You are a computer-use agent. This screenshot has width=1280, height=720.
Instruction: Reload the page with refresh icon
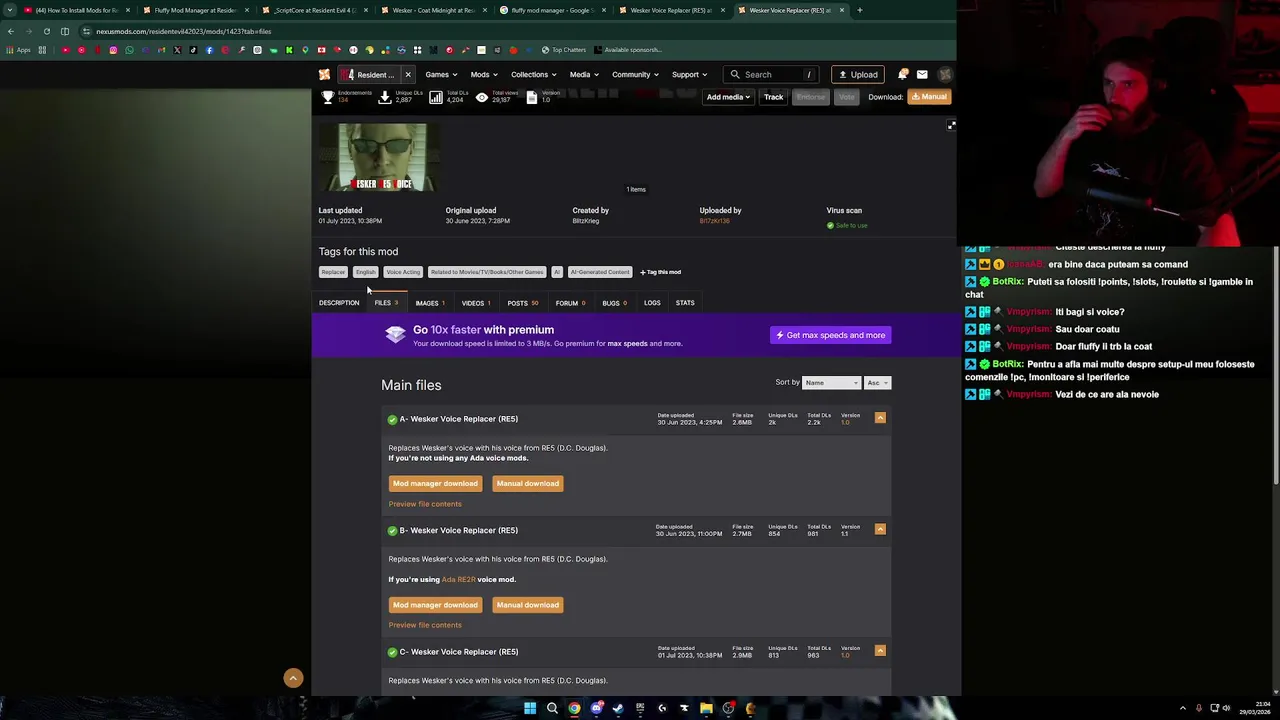[x=46, y=31]
